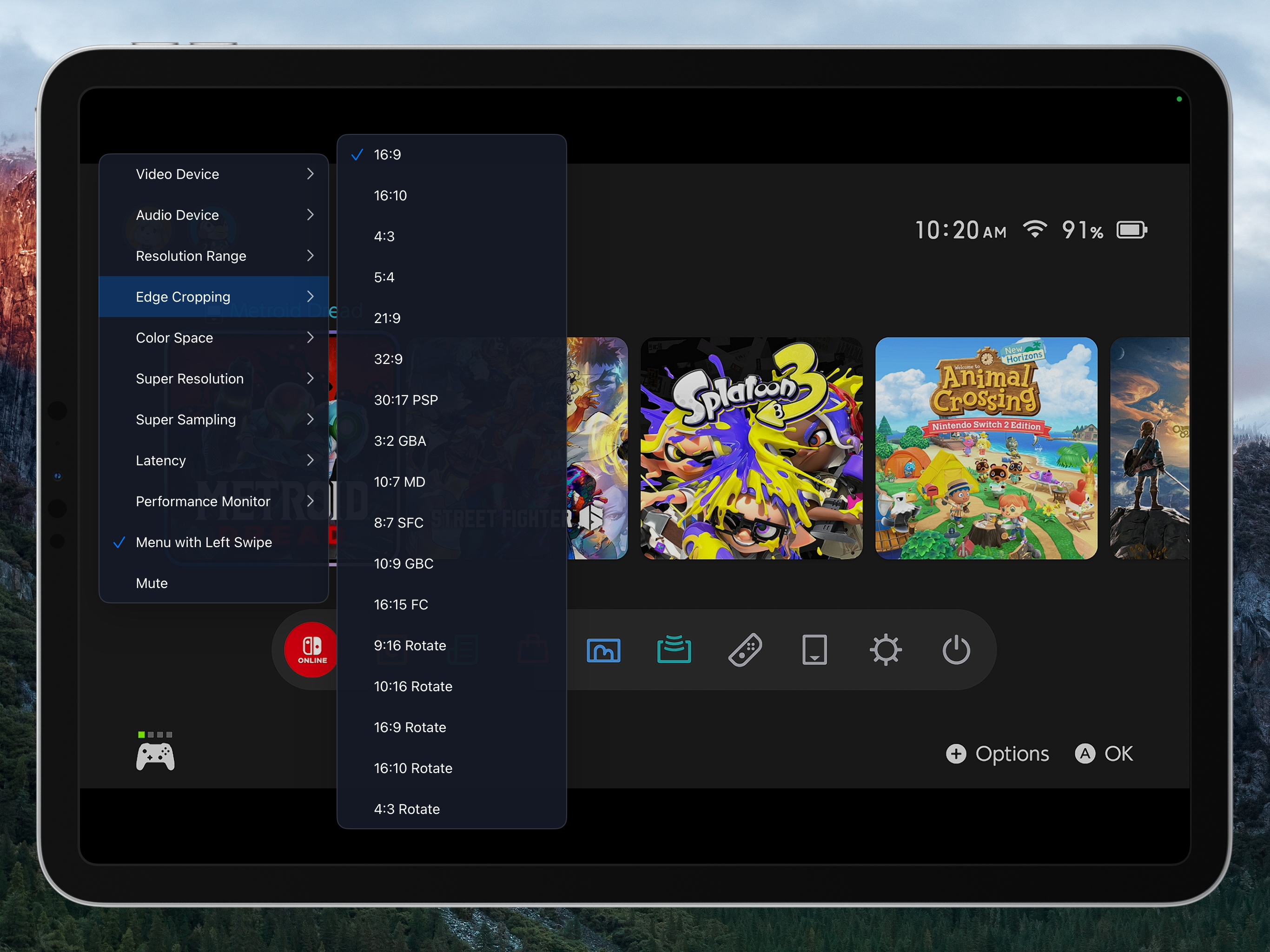Click the gamepad controller icon
This screenshot has width=1270, height=952.
pos(155,756)
